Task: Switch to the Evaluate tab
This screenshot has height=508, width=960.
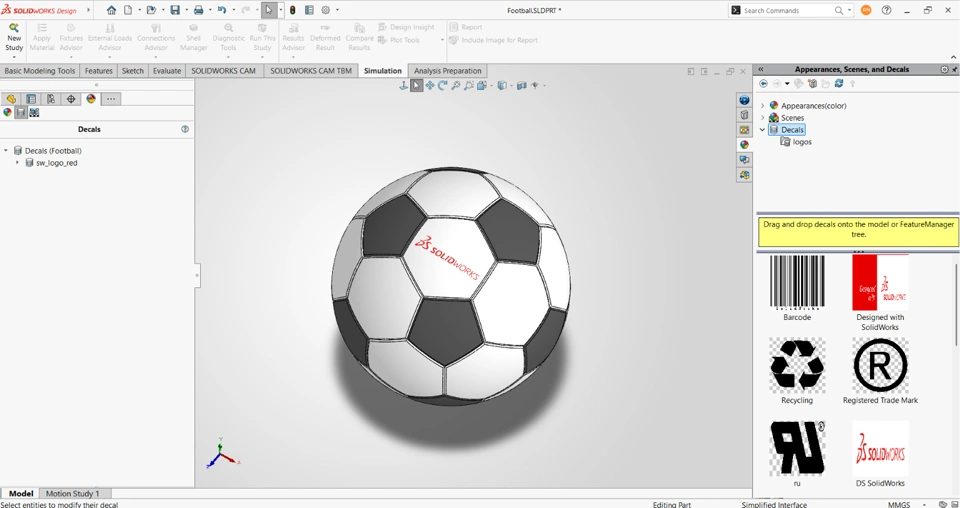Action: [167, 70]
